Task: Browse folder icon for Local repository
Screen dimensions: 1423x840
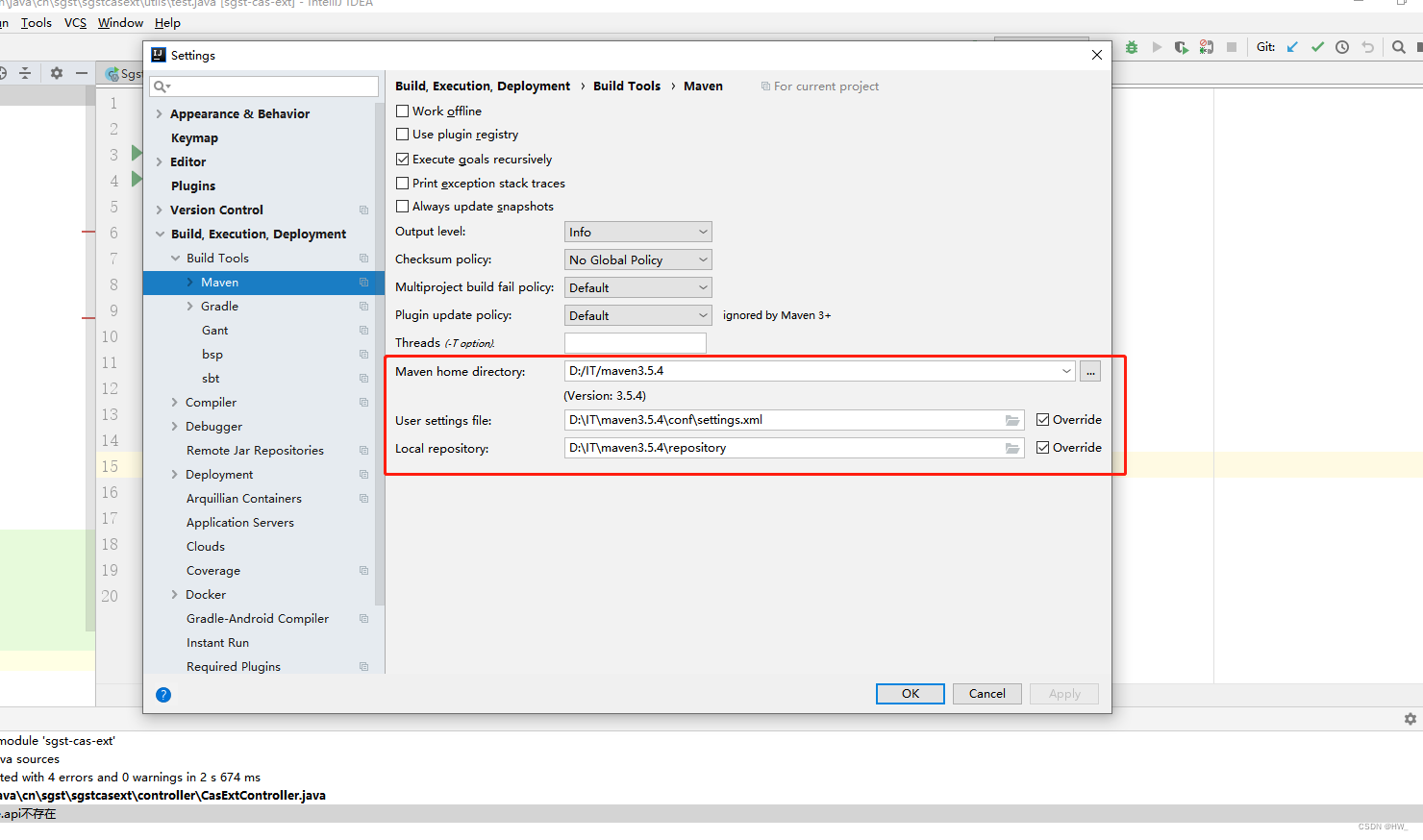Action: [x=1012, y=448]
